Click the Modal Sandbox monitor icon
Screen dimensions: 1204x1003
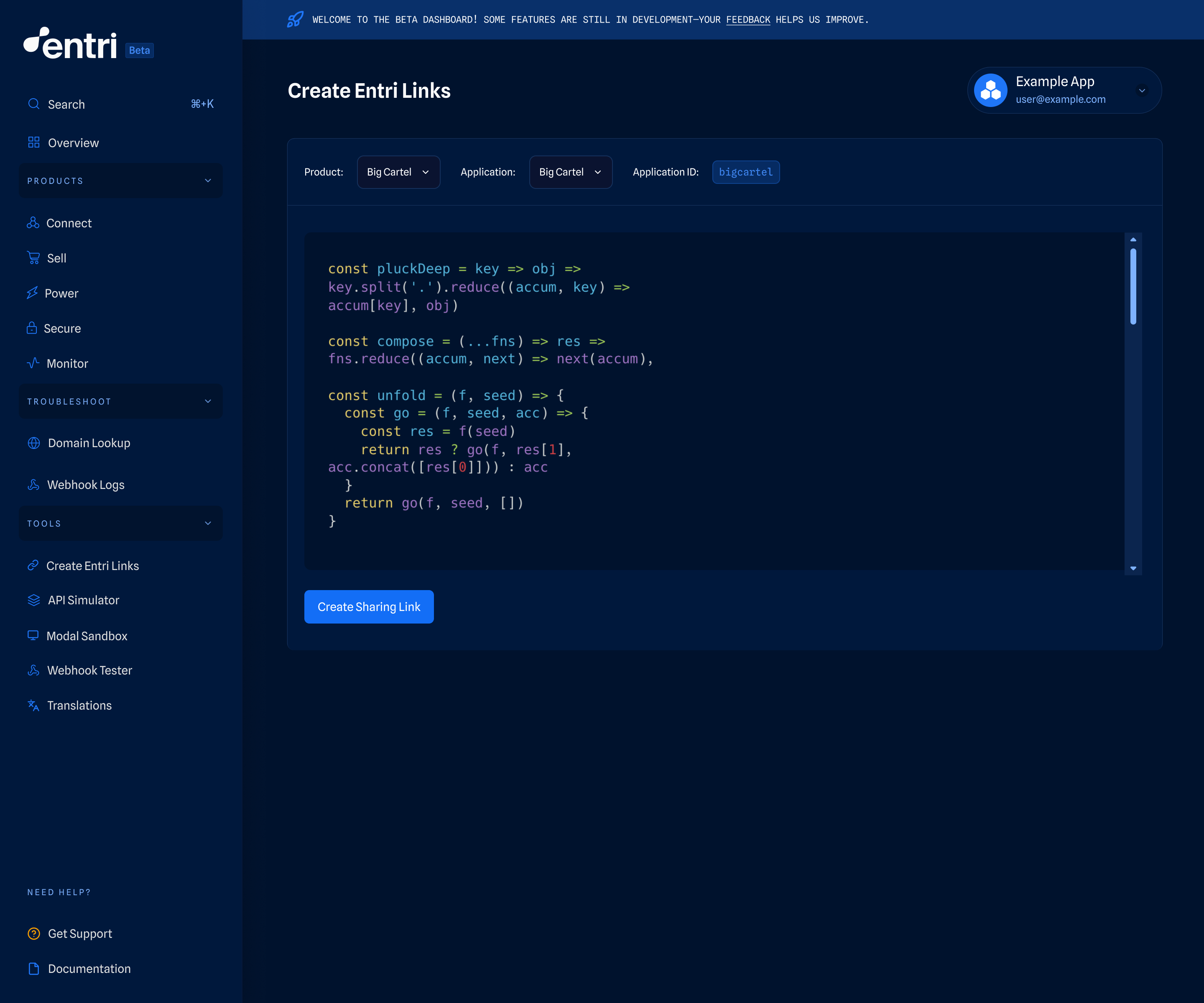click(x=33, y=636)
